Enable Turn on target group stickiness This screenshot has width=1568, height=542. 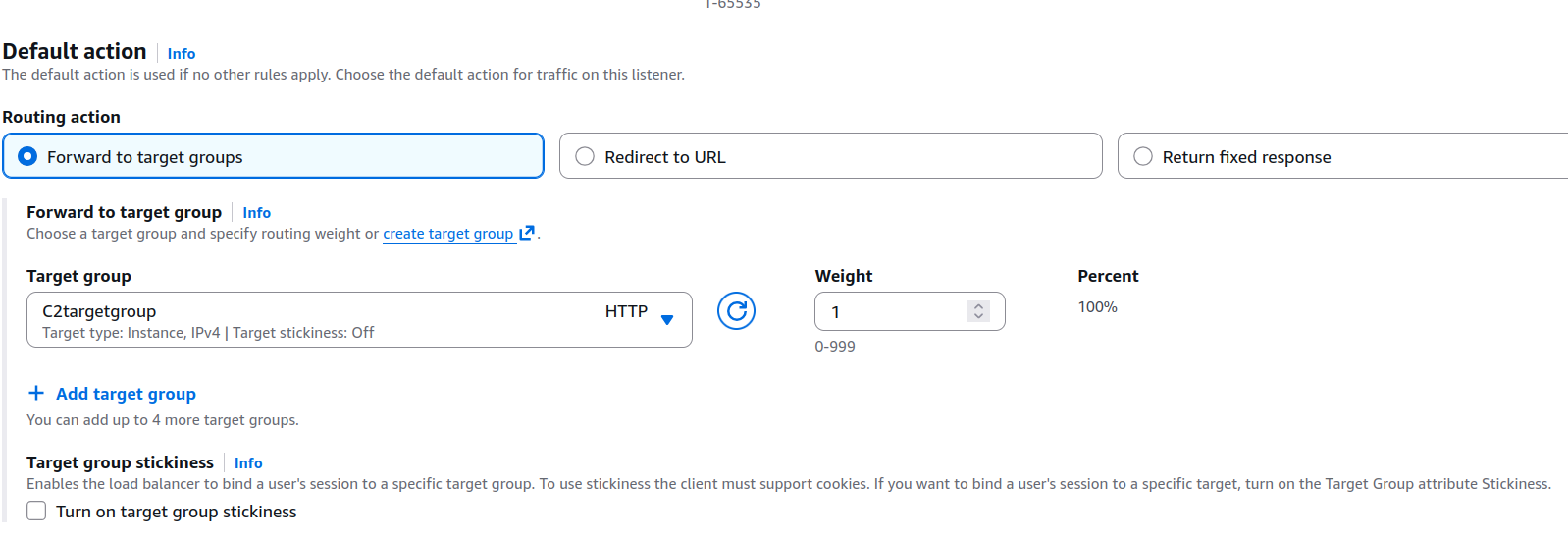36,512
